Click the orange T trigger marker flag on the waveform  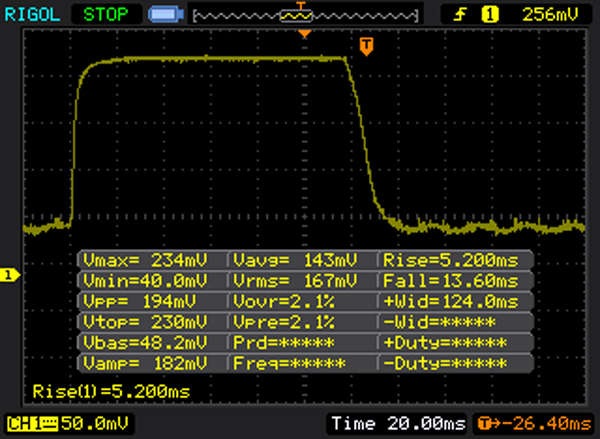[366, 47]
